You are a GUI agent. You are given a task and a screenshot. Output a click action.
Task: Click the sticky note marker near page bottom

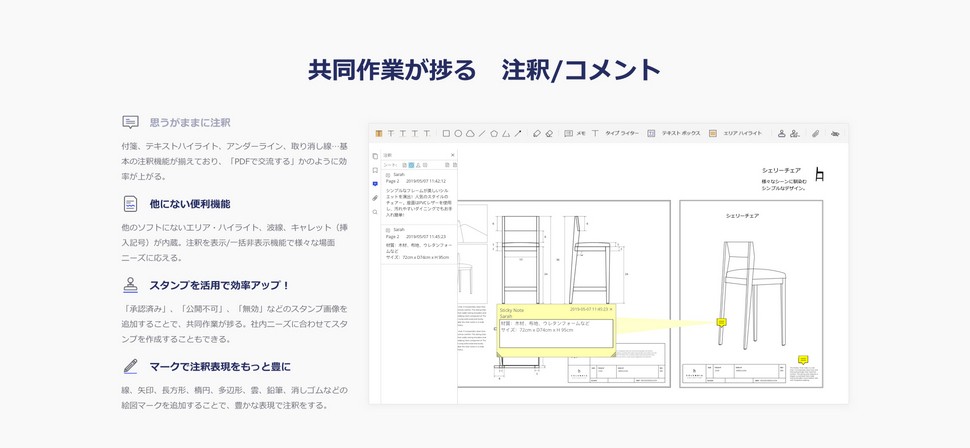tap(803, 360)
